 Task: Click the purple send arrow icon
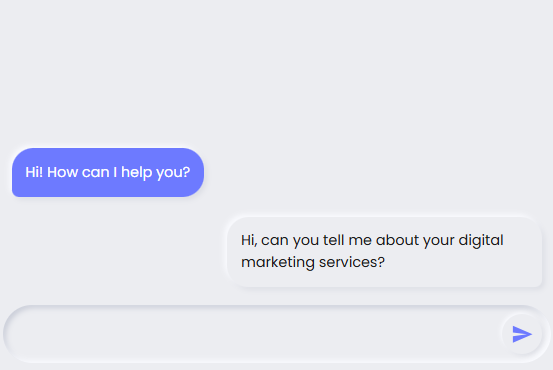[522, 334]
